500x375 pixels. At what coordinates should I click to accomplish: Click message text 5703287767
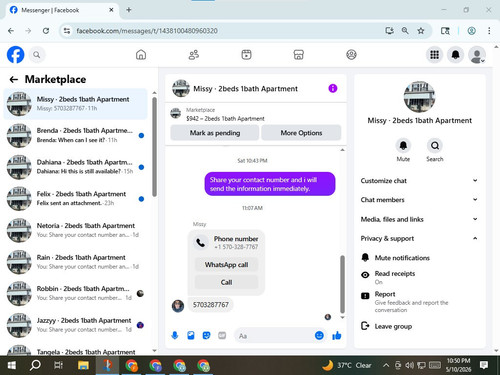click(x=211, y=305)
